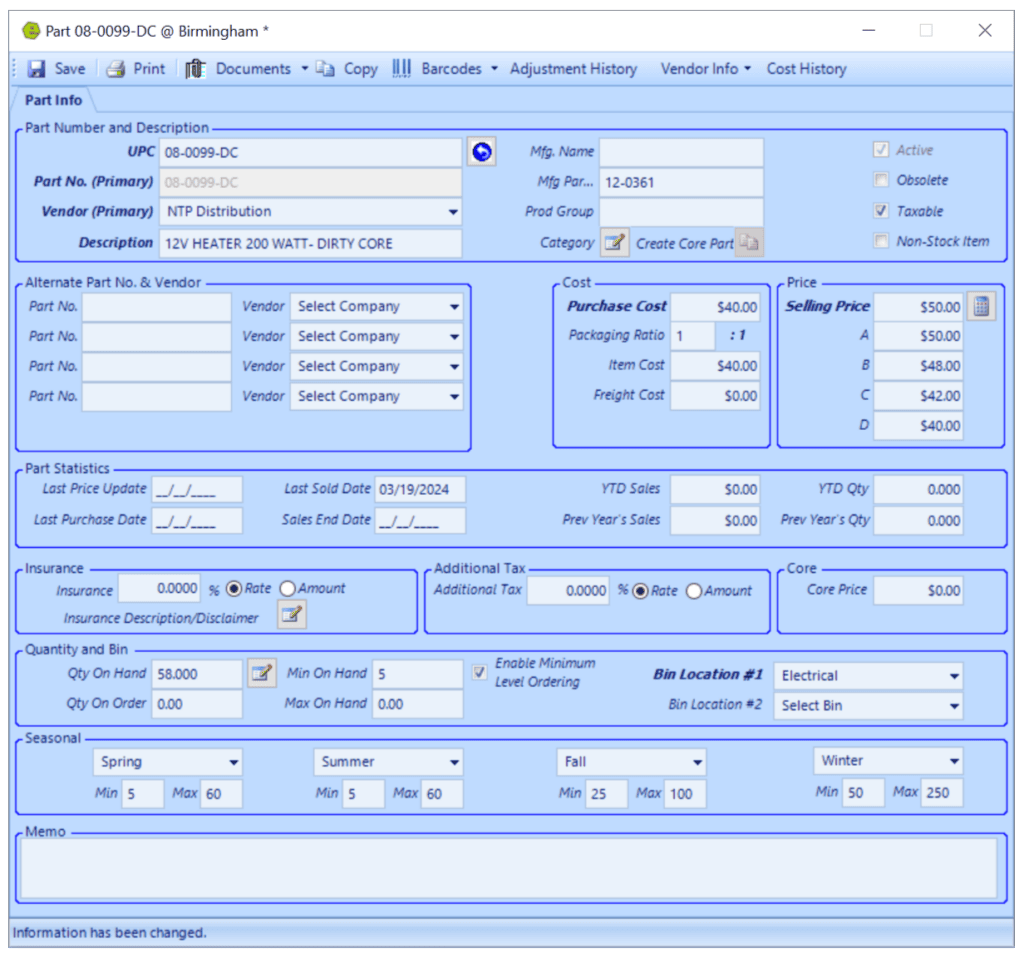1024x958 pixels.
Task: Uncheck the Taxable checkbox
Action: pyautogui.click(x=881, y=210)
